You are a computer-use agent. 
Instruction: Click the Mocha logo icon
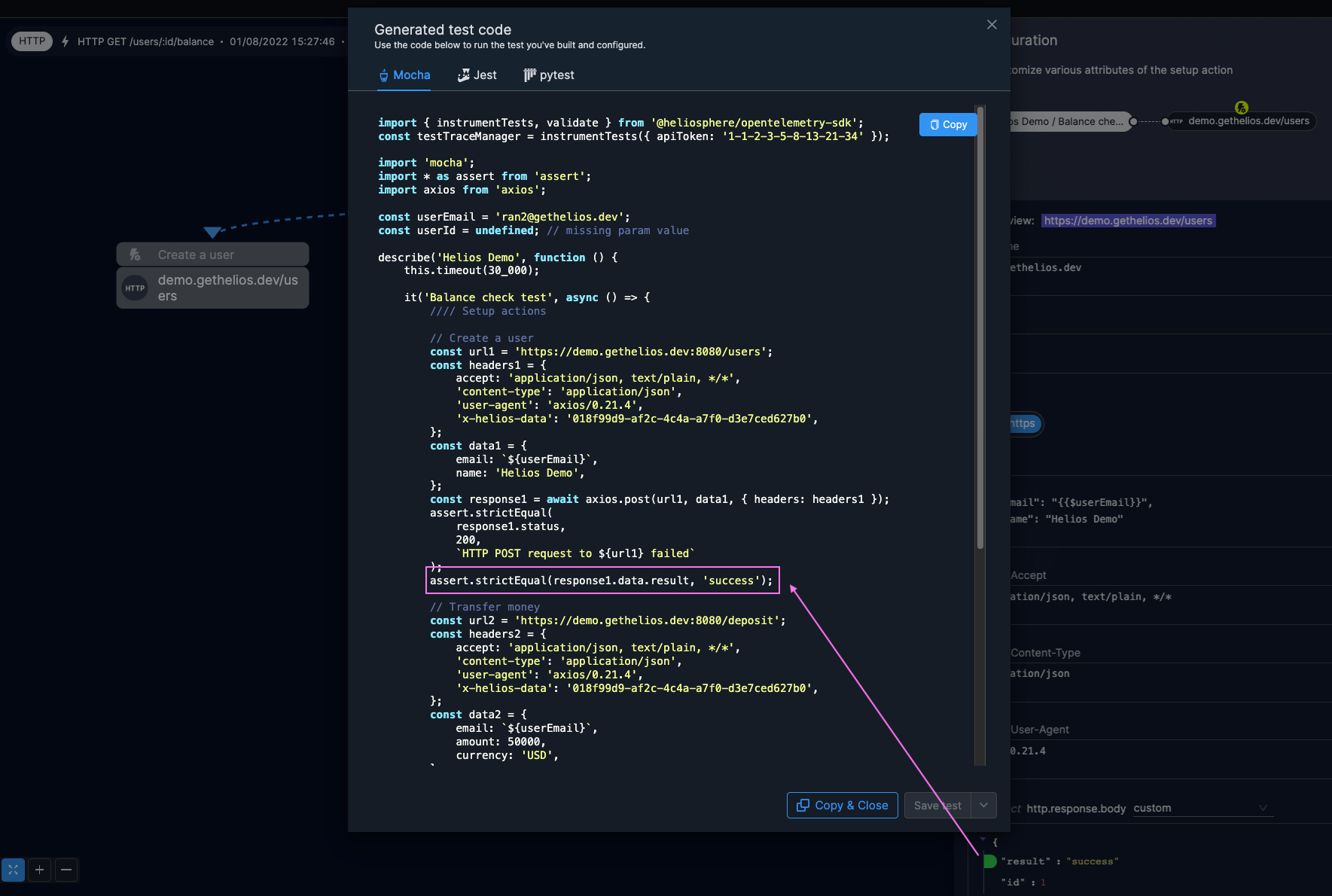pos(384,75)
